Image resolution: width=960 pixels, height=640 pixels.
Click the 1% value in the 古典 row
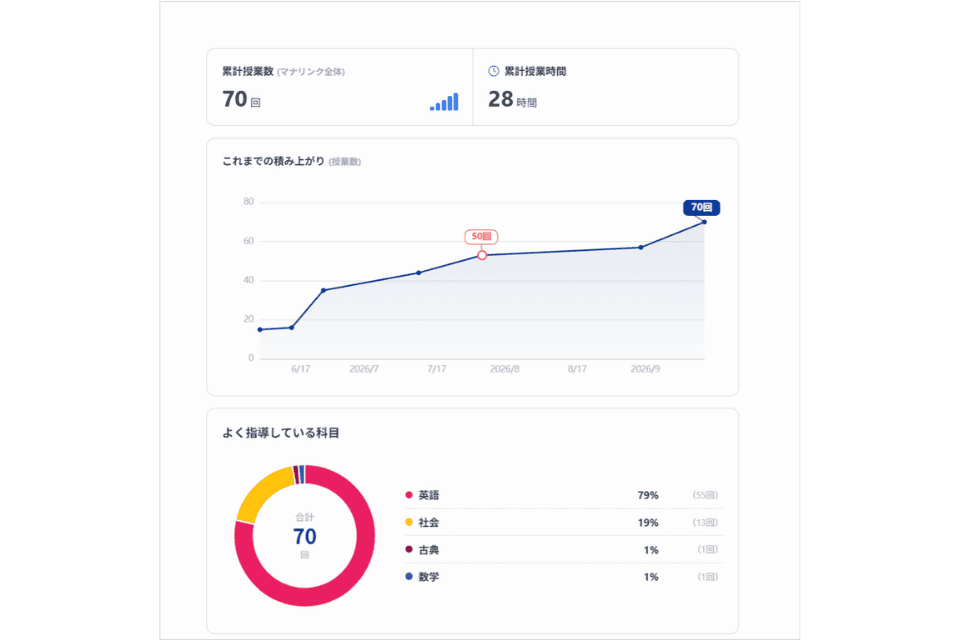coord(651,551)
